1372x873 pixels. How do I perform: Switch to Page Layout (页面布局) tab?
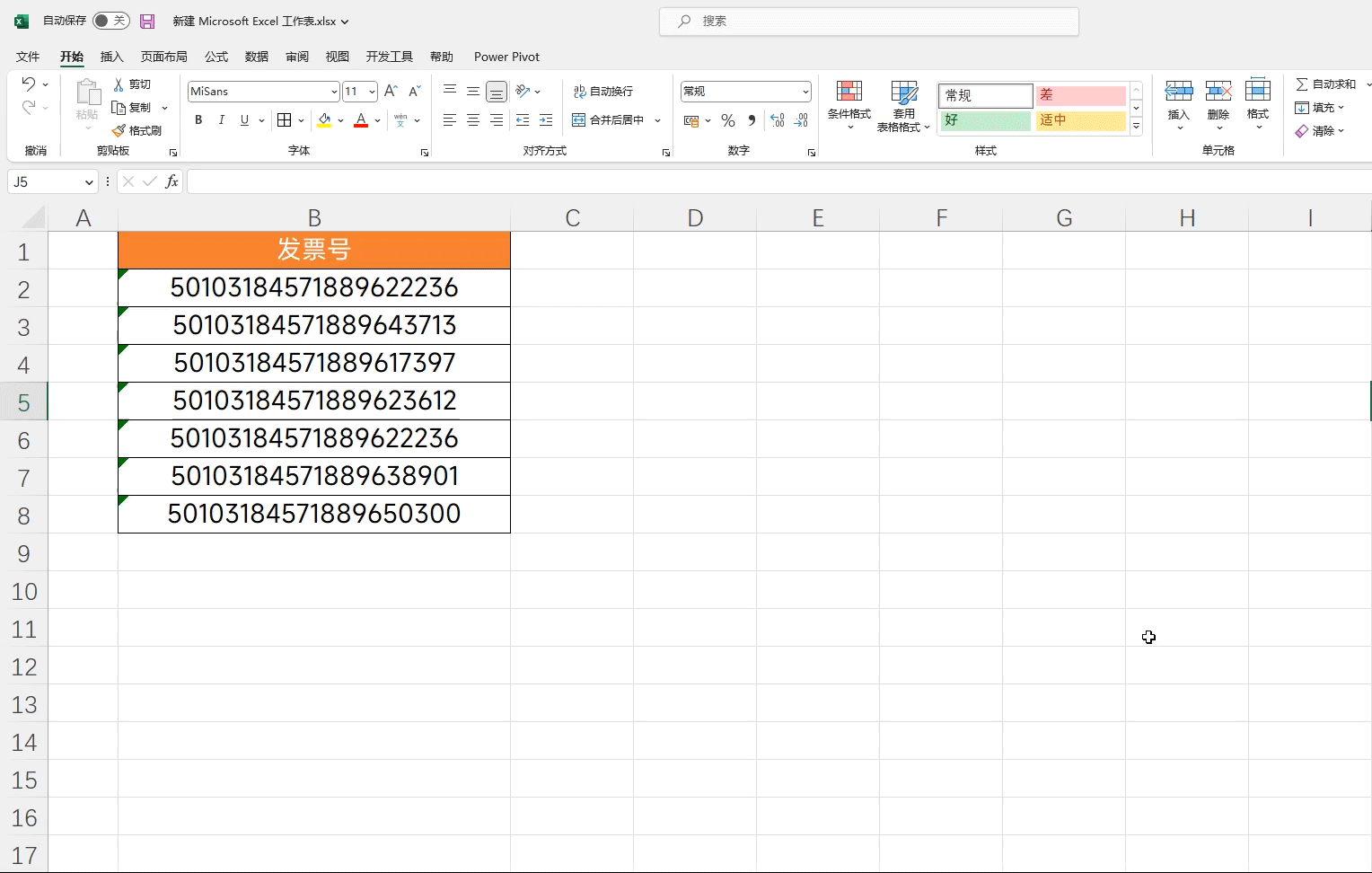pyautogui.click(x=164, y=57)
